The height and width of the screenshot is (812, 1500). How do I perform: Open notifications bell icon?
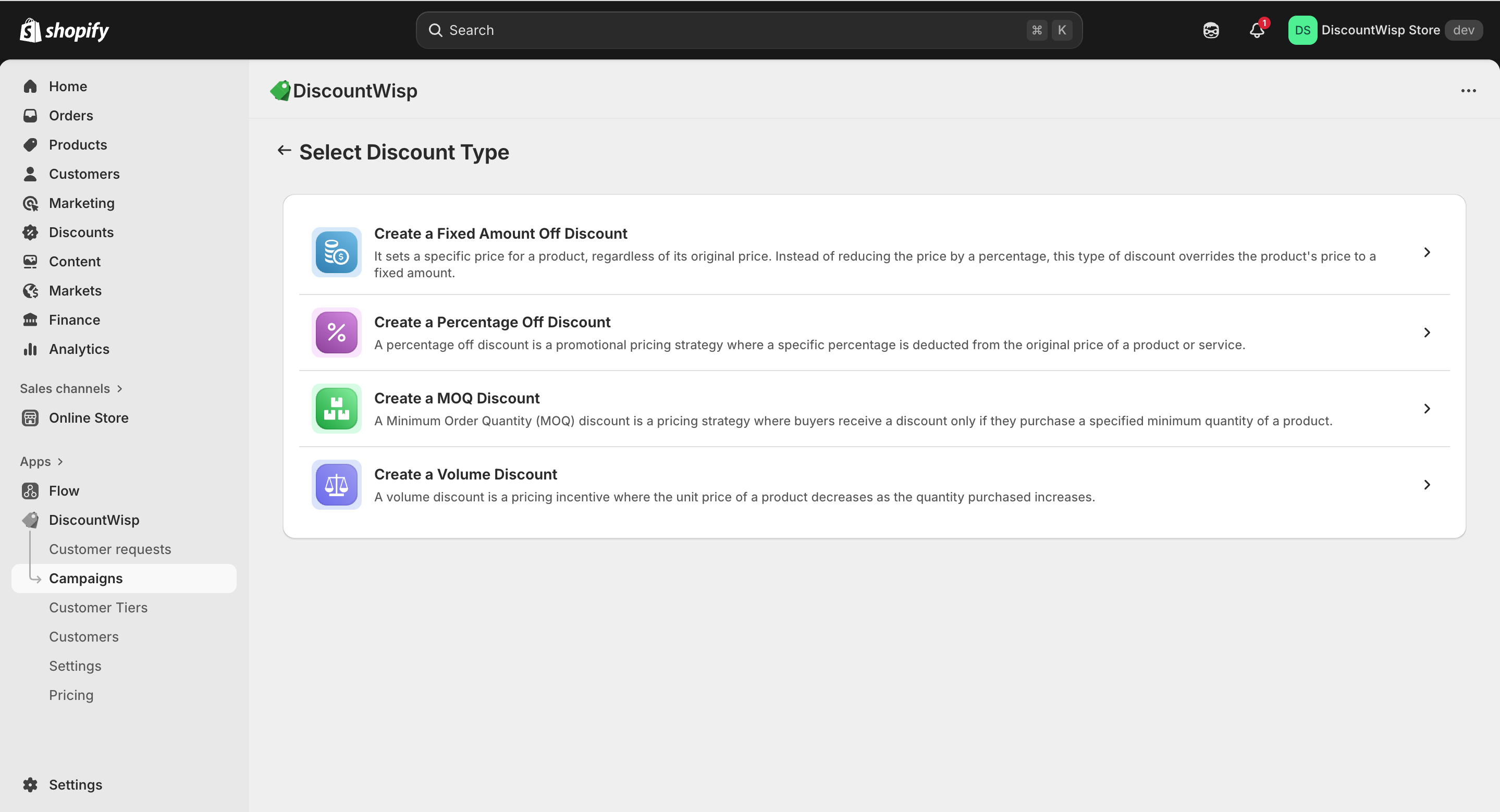(x=1257, y=30)
